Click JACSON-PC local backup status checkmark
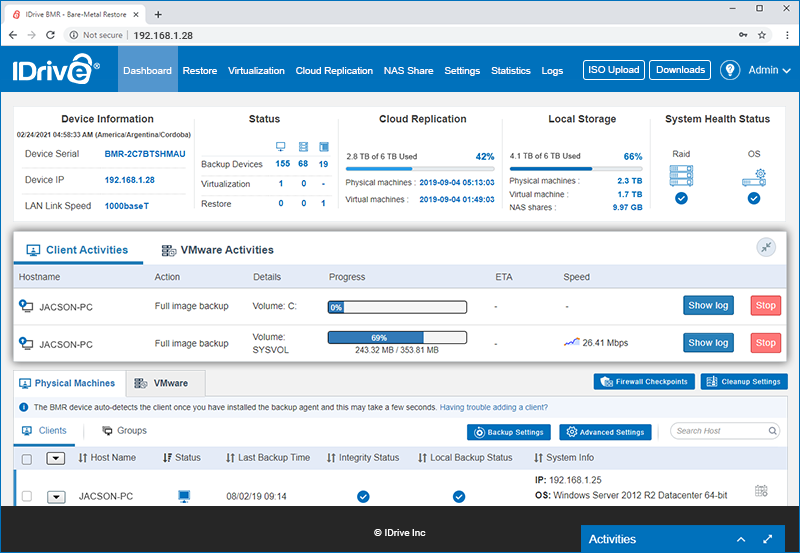The image size is (800, 553). (x=459, y=496)
